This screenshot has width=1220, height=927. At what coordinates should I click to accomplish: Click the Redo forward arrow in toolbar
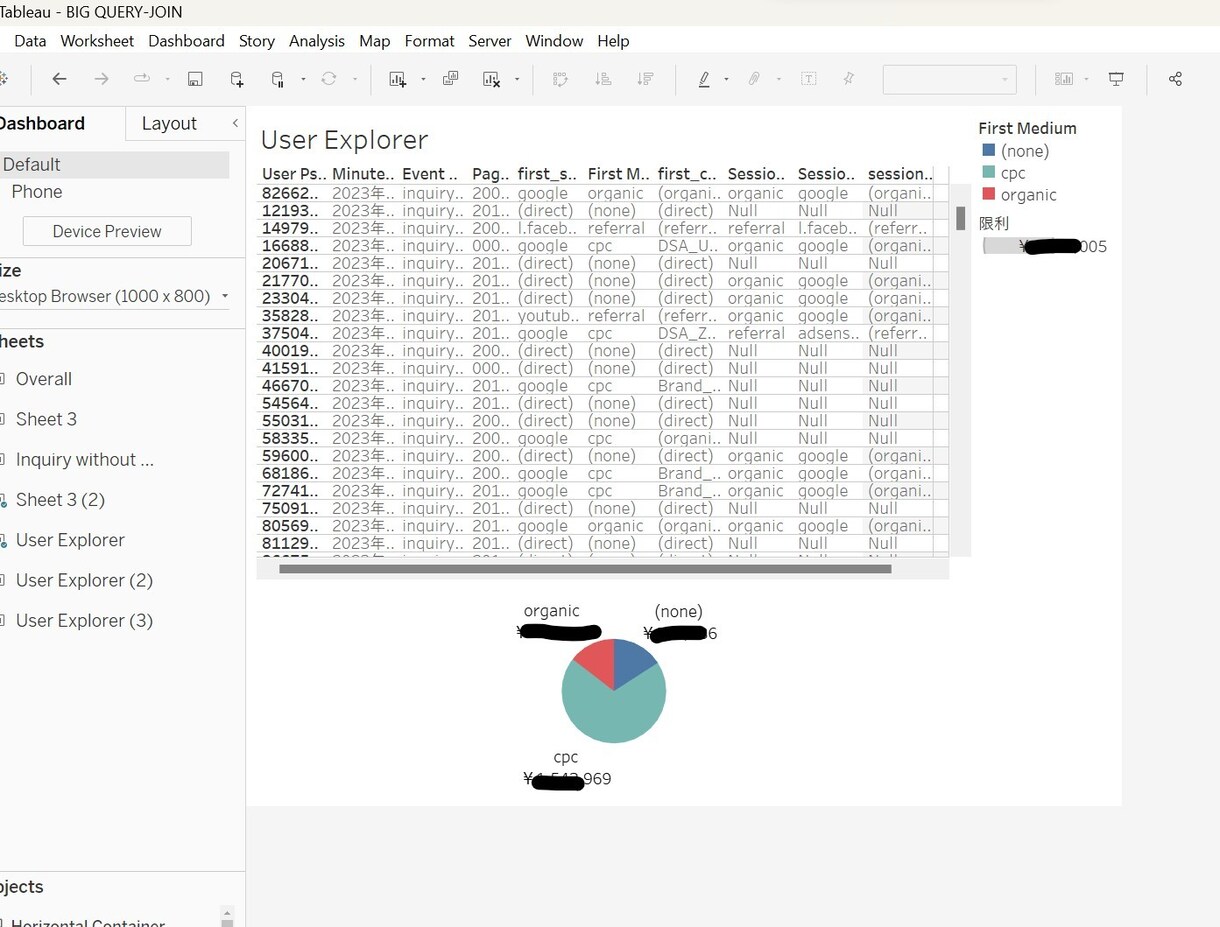(101, 79)
